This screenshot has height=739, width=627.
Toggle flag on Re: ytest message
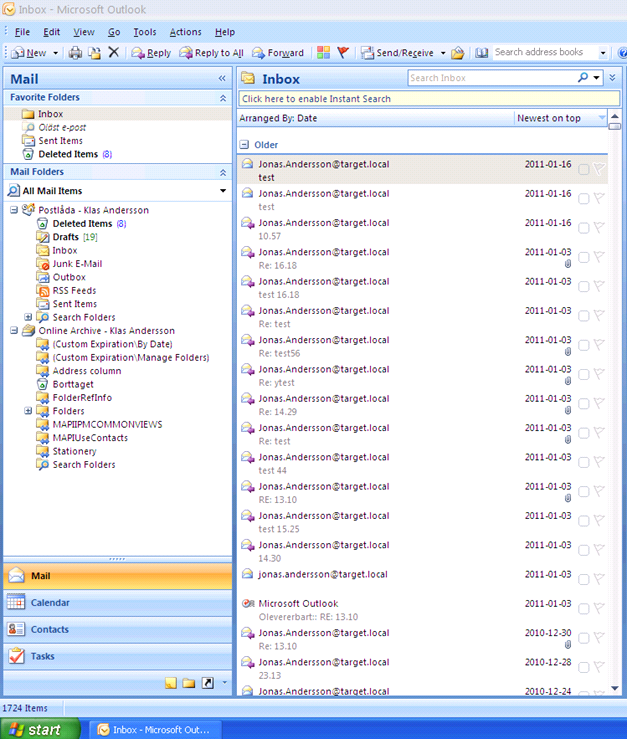599,374
